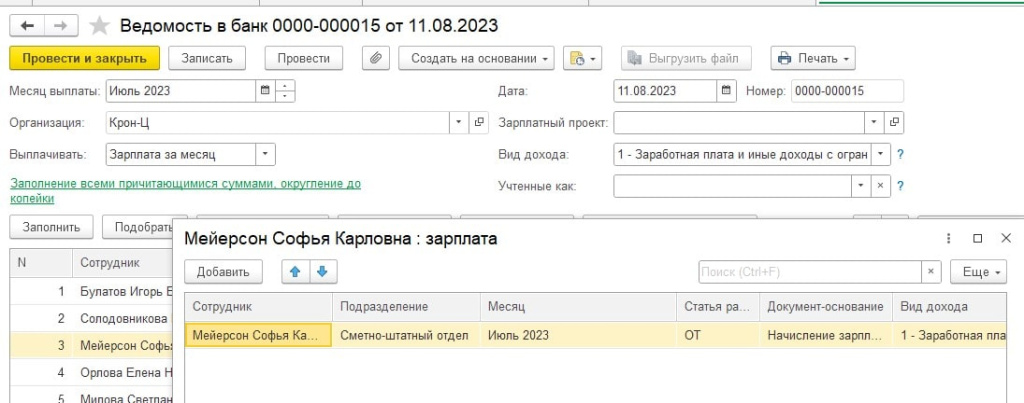Screen dimensions: 1024x403
Task: Click the Добавить button
Action: (x=223, y=272)
